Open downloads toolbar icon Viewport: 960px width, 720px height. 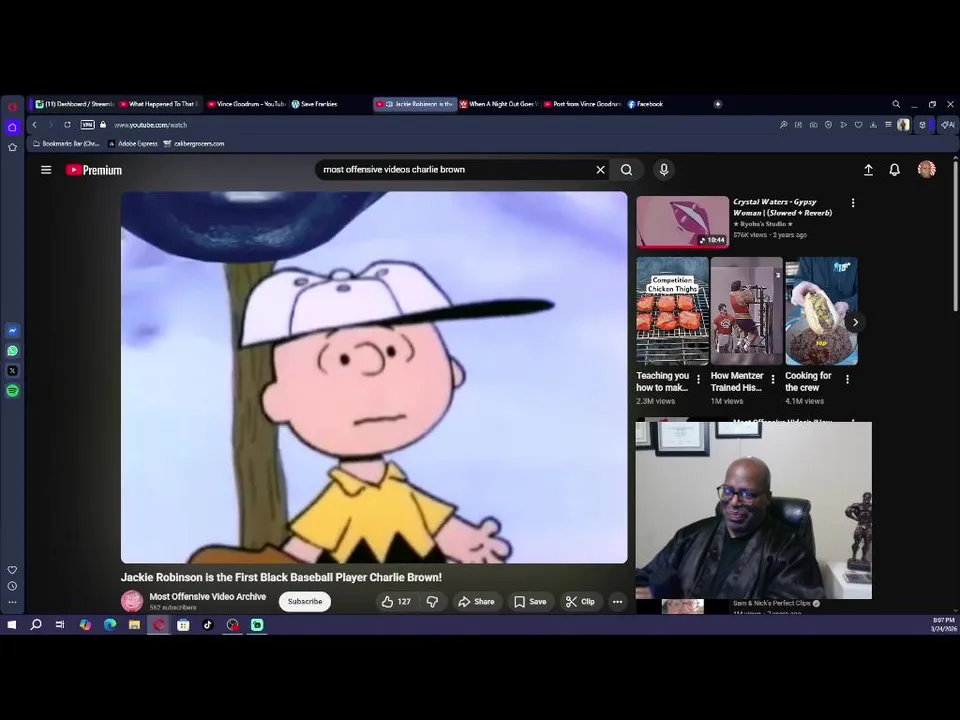tap(873, 125)
